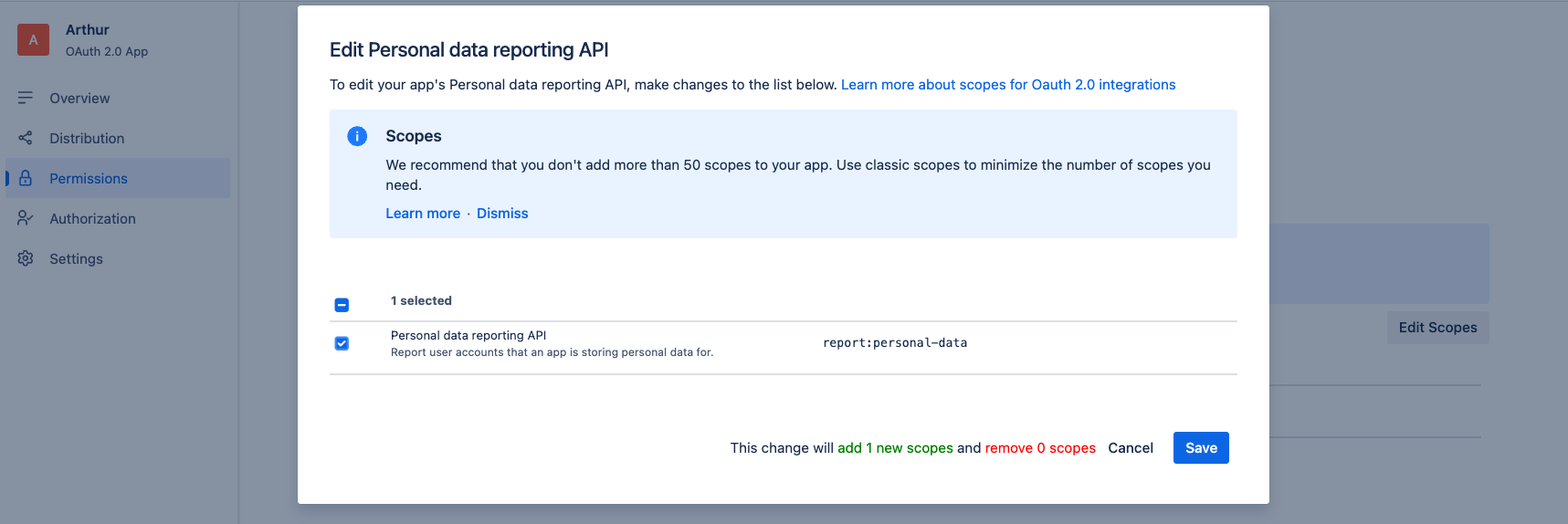Uncheck the Personal data reporting API checkbox
Screen dimensions: 1568x524
[x=342, y=343]
